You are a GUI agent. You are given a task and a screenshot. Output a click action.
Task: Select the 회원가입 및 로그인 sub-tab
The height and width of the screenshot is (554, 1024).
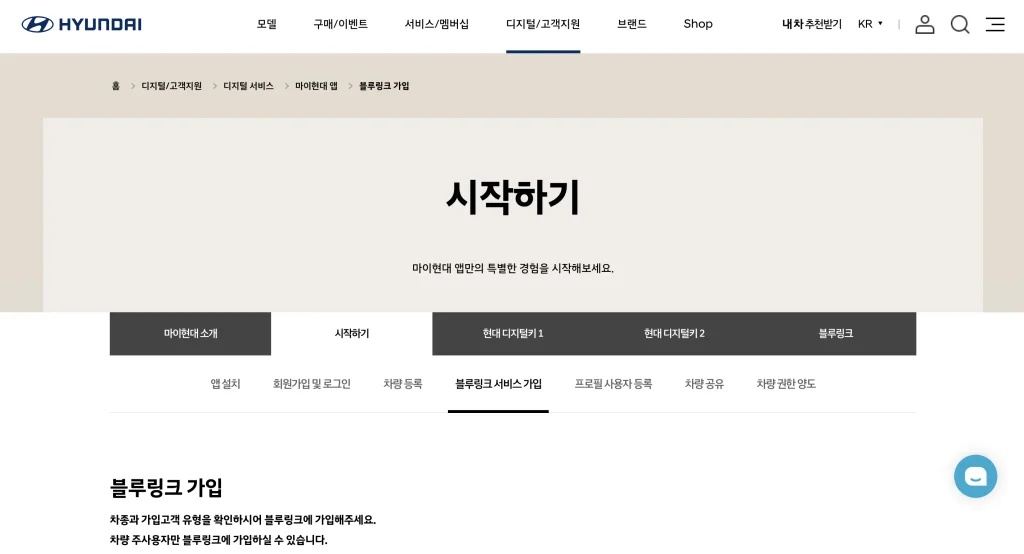(312, 383)
